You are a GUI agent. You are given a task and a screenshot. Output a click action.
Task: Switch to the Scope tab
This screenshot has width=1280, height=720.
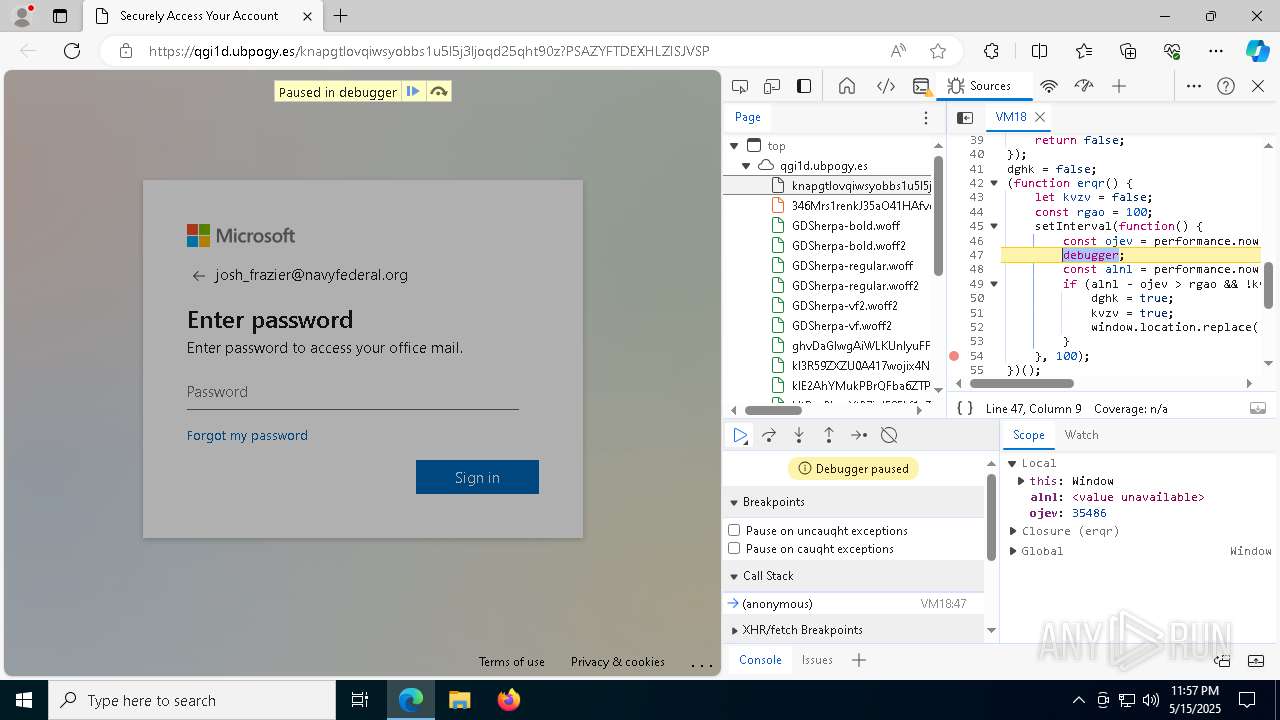[x=1028, y=435]
